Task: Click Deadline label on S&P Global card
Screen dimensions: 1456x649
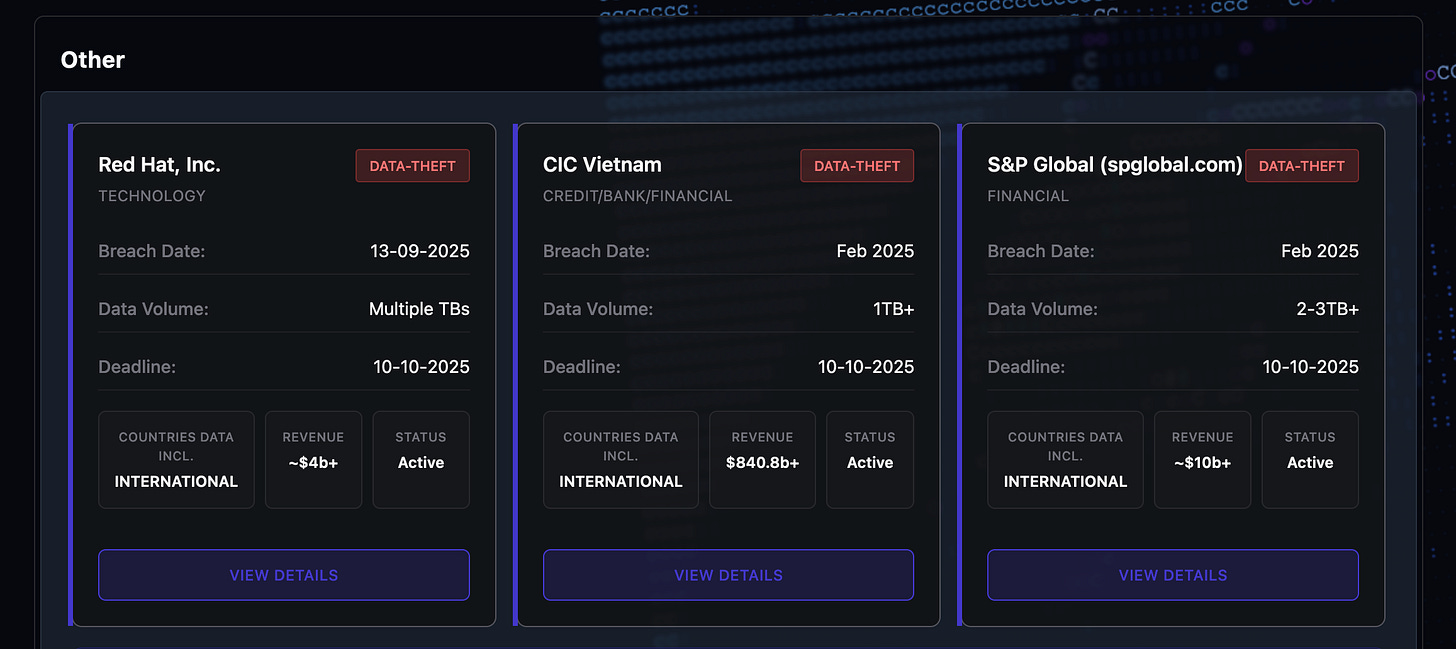Action: pyautogui.click(x=1026, y=367)
